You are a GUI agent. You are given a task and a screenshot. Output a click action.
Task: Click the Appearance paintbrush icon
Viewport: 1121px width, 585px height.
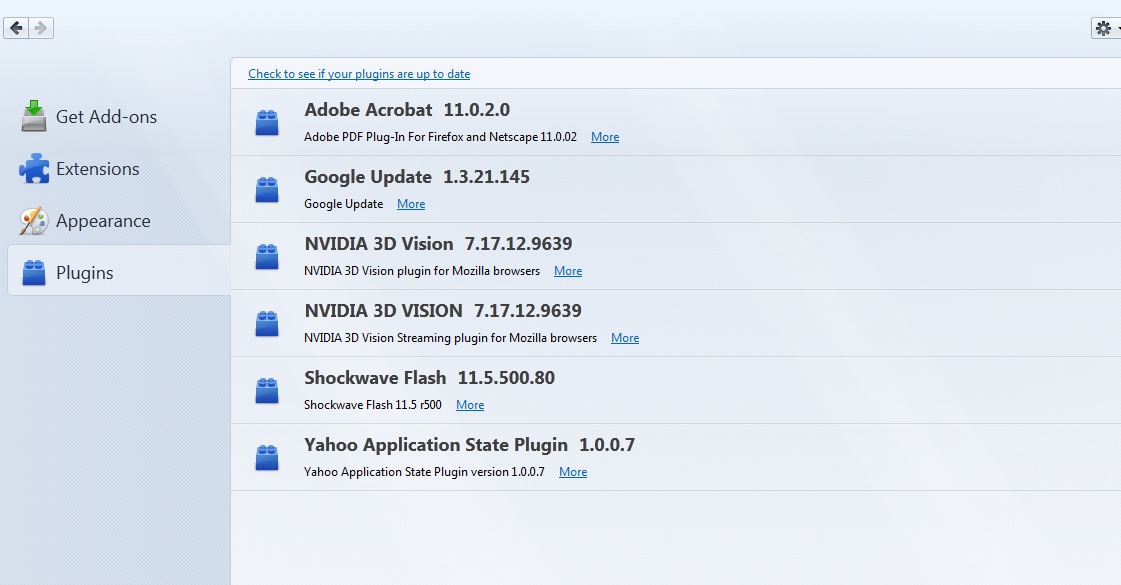[x=34, y=221]
